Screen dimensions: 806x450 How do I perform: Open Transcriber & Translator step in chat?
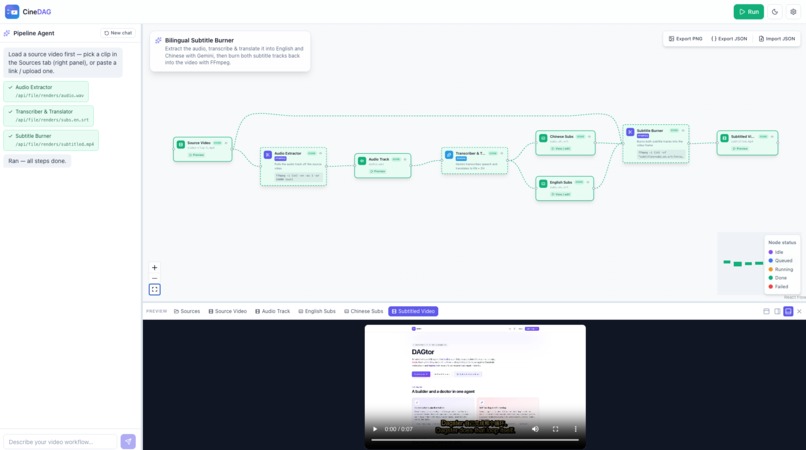[x=49, y=115]
